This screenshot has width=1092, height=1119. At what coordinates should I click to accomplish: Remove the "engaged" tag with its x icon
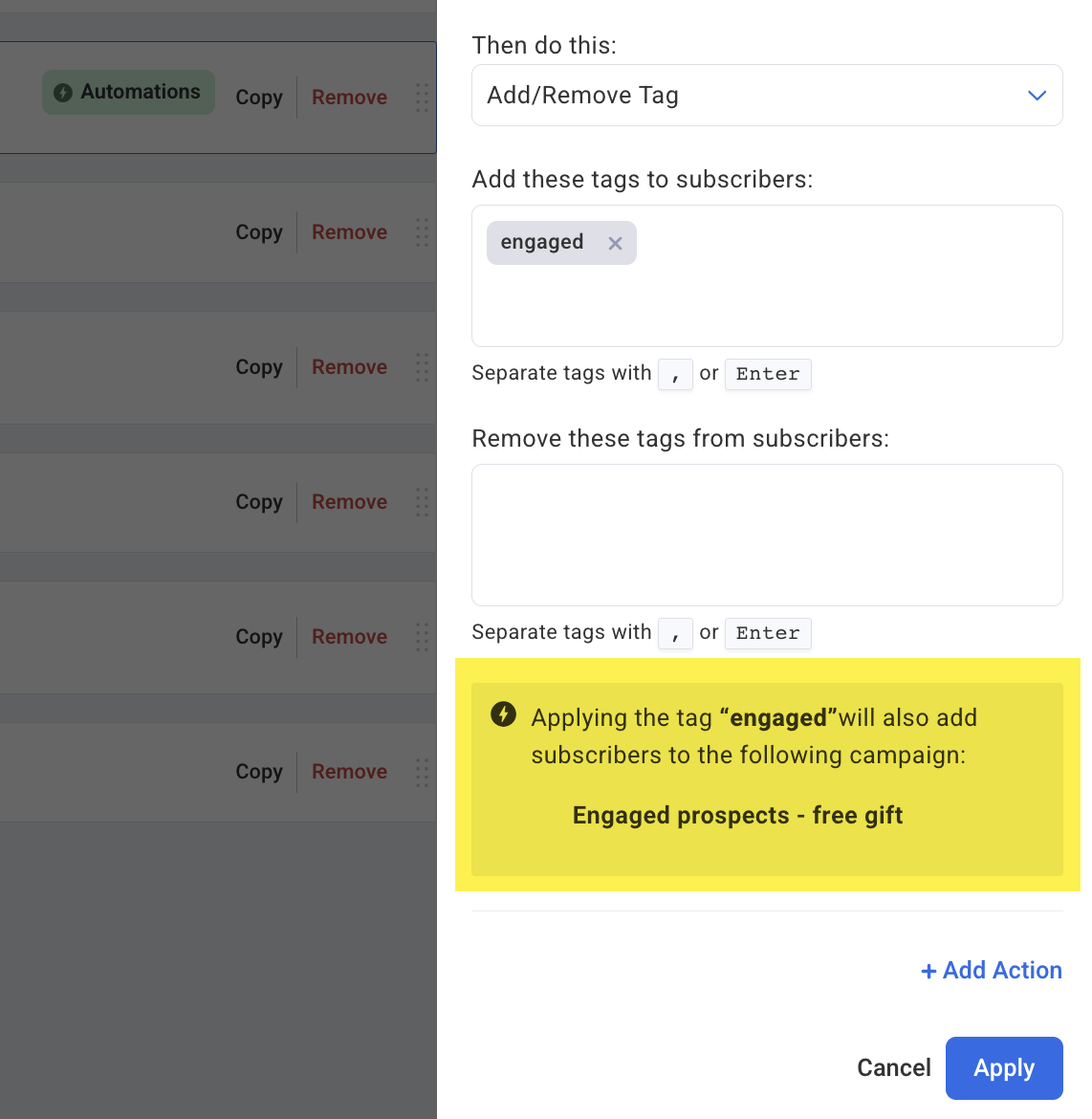tap(615, 243)
